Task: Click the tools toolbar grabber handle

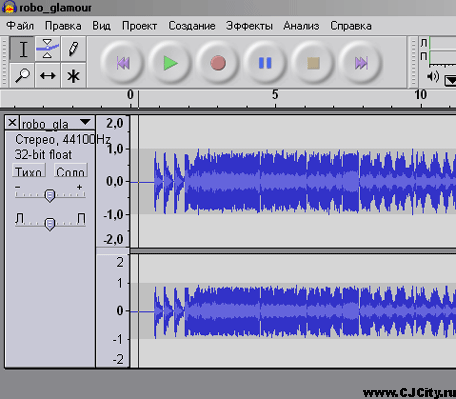Action: tap(4, 62)
